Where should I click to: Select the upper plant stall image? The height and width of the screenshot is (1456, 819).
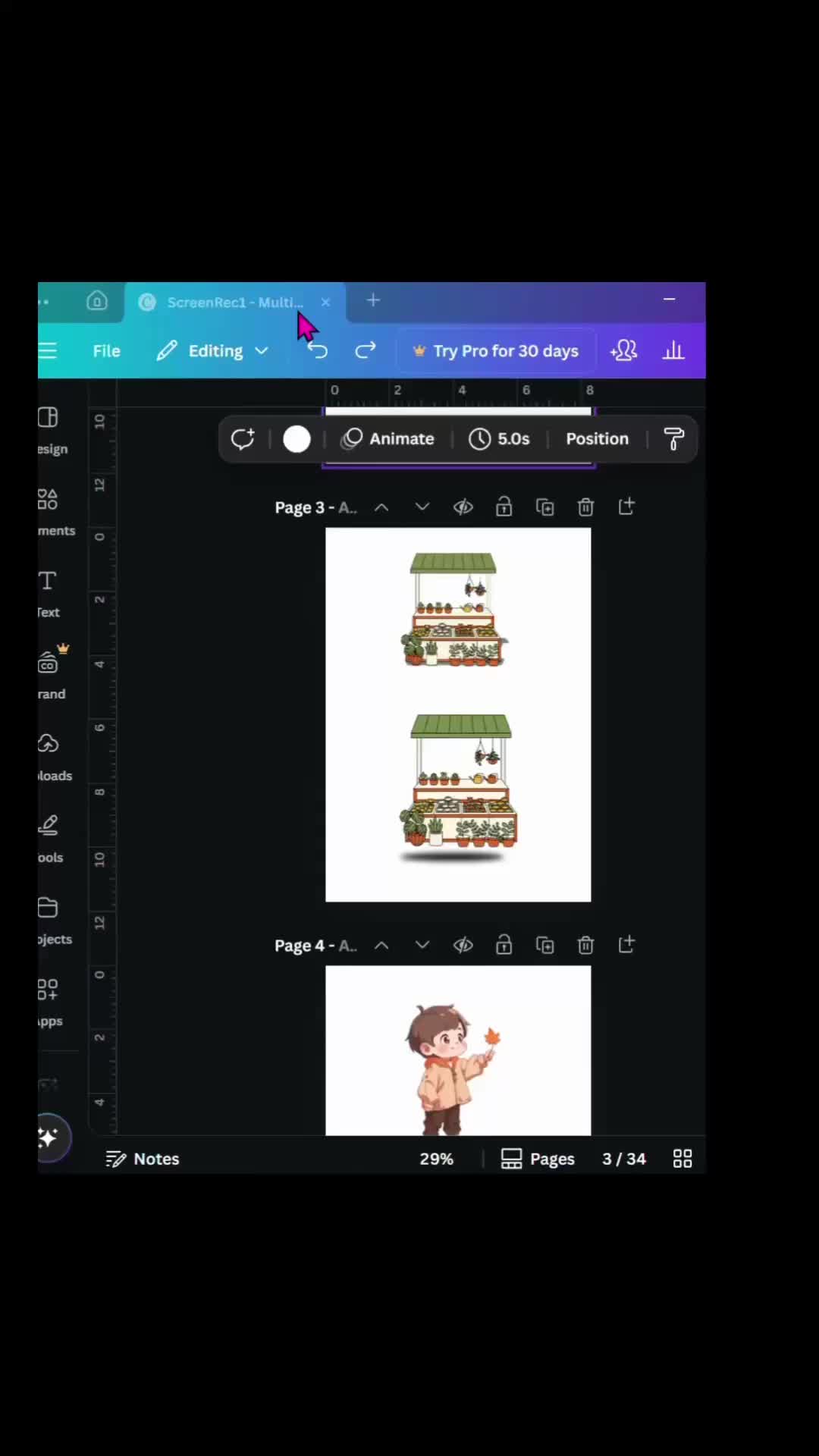[x=454, y=610]
